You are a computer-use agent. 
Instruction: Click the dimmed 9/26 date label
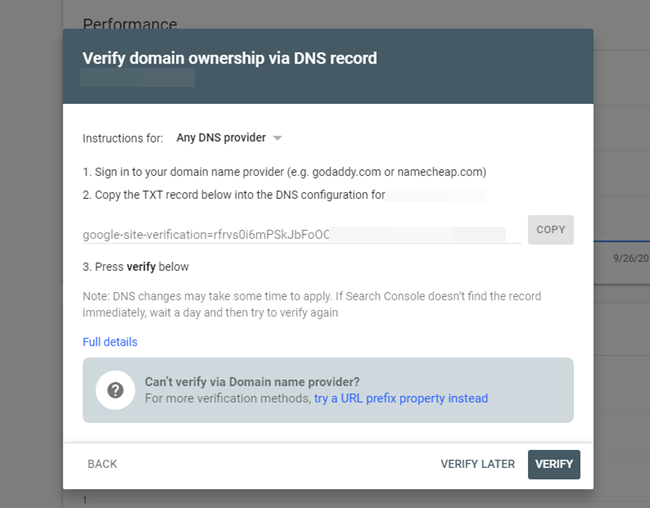(630, 257)
